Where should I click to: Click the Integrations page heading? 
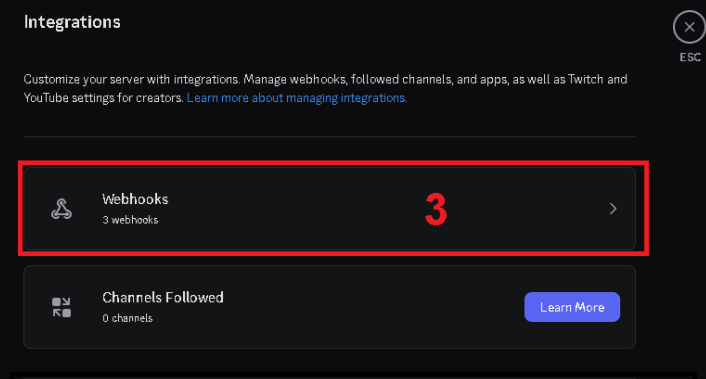click(72, 22)
